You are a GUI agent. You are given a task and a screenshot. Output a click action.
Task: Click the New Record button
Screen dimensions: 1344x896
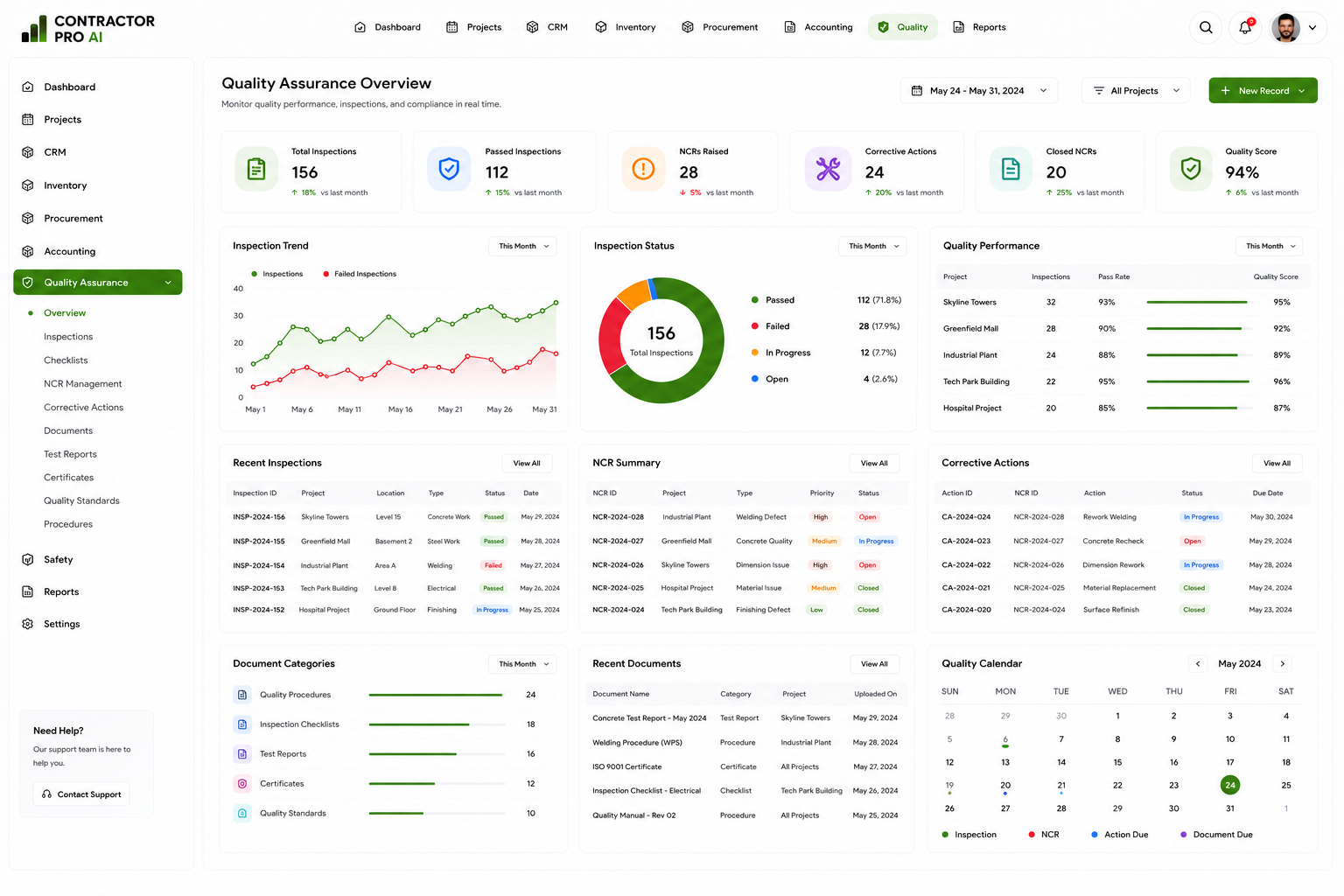pos(1263,90)
